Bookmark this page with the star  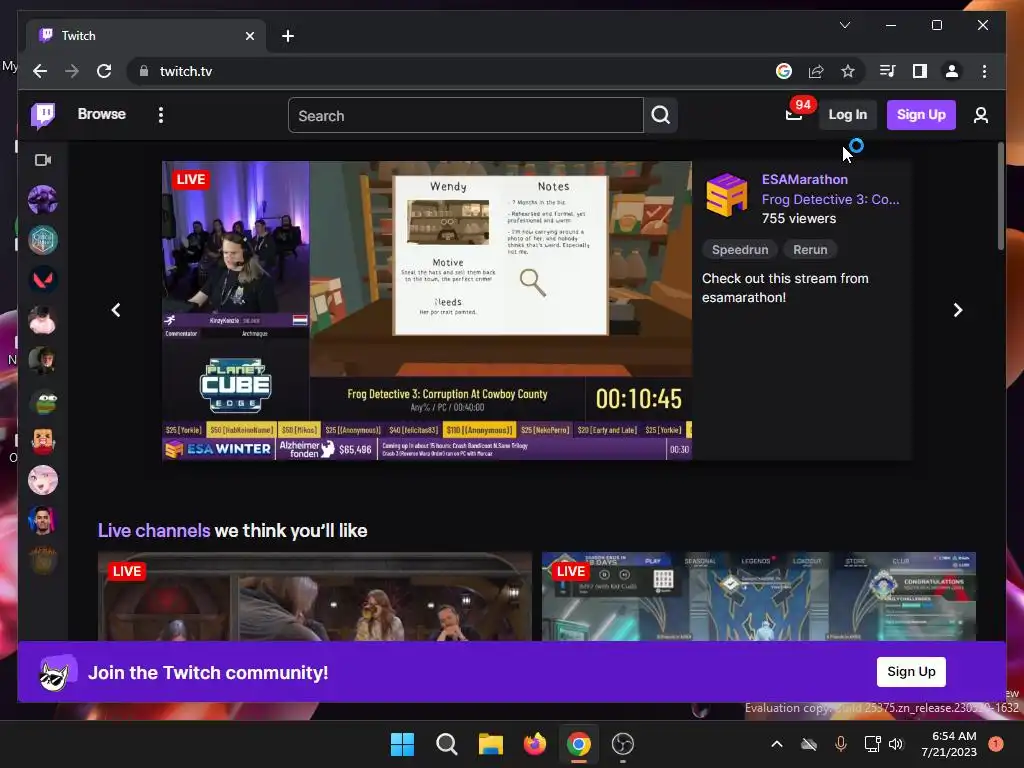(x=848, y=71)
